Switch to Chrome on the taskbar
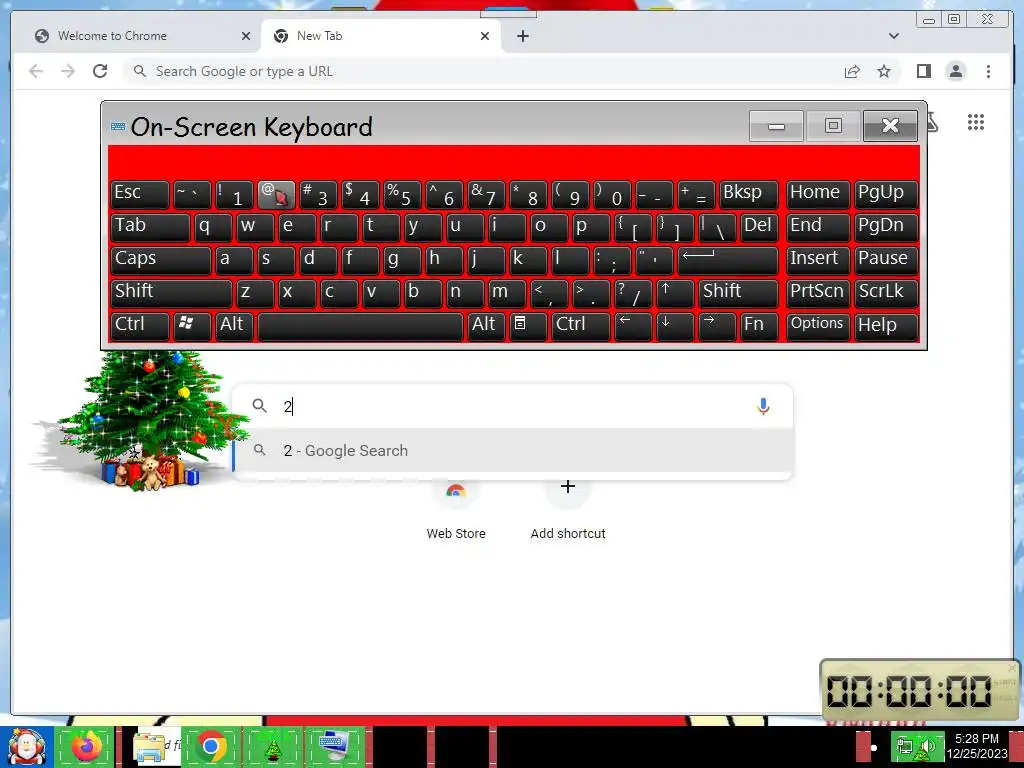 click(210, 746)
